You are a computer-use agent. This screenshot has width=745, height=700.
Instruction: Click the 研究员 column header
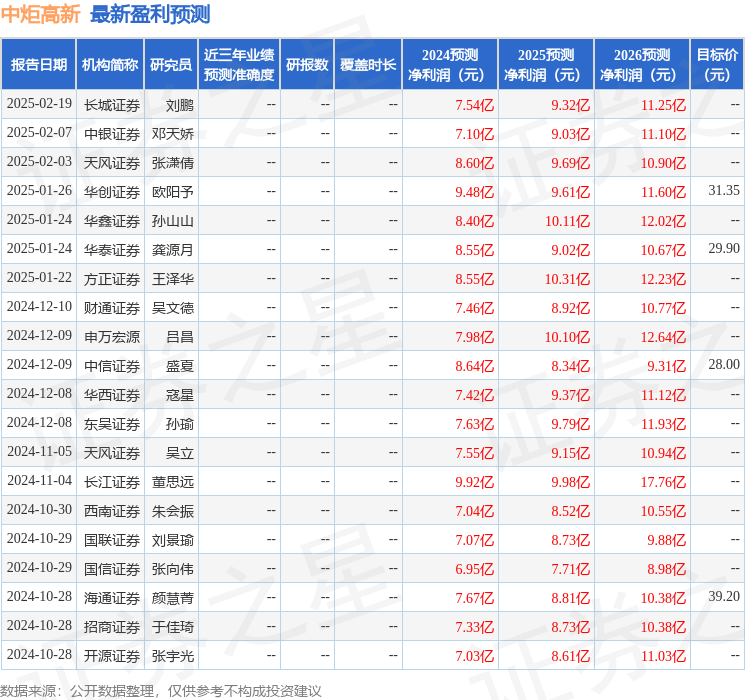click(x=171, y=65)
